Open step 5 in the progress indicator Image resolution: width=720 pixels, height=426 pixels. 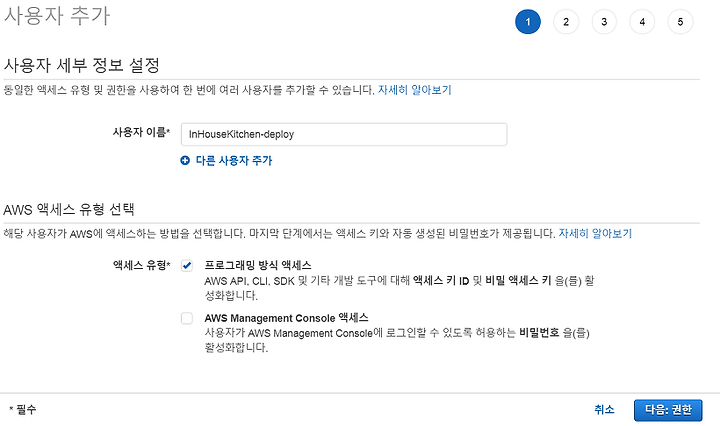pos(680,22)
